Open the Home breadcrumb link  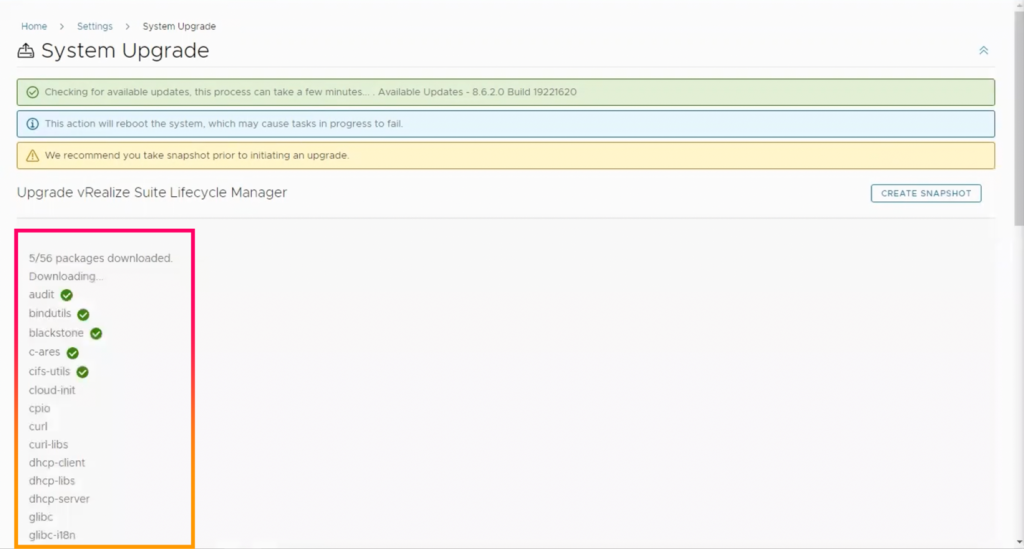tap(34, 26)
